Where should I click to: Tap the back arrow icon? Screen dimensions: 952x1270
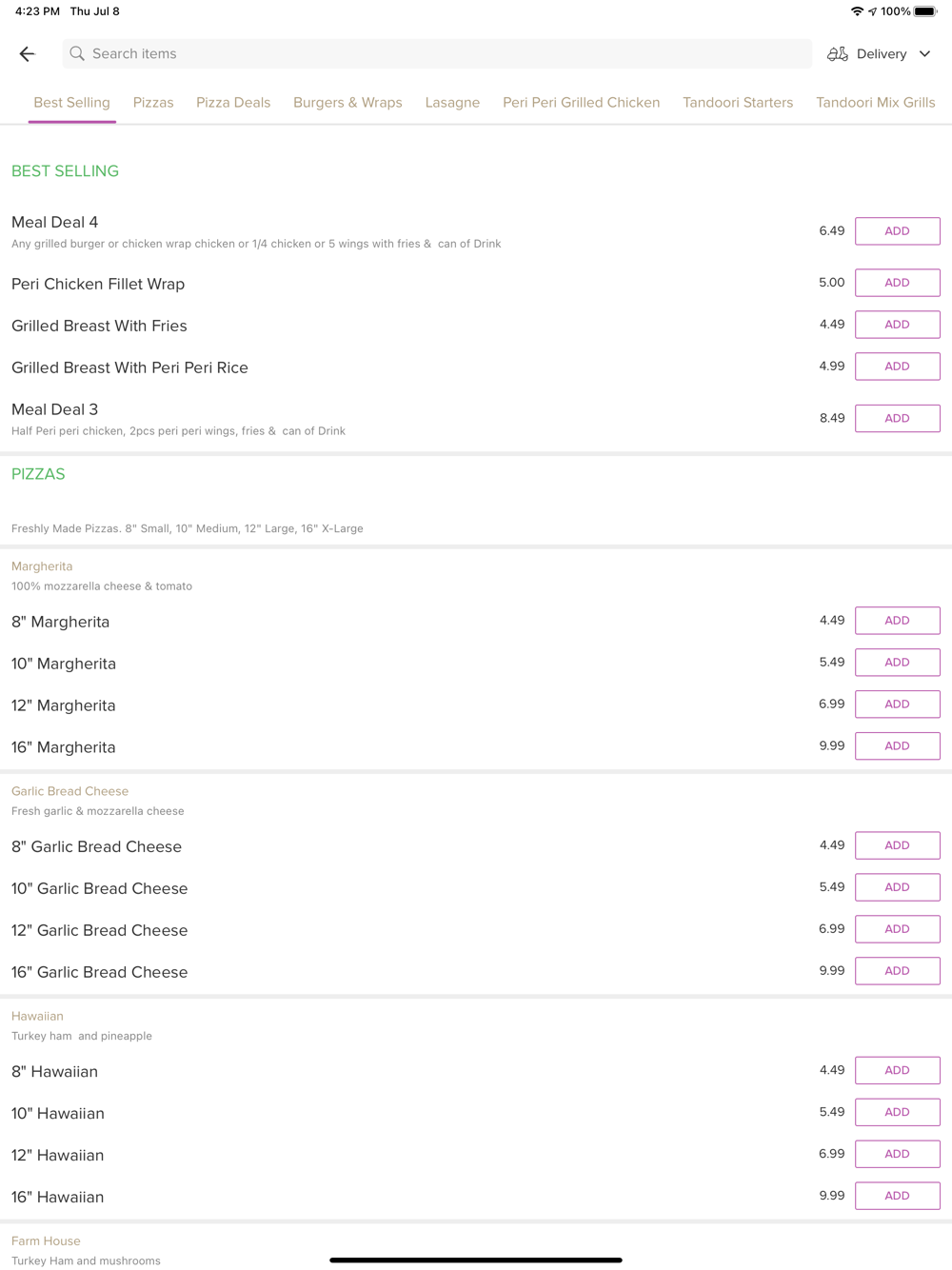click(x=27, y=54)
